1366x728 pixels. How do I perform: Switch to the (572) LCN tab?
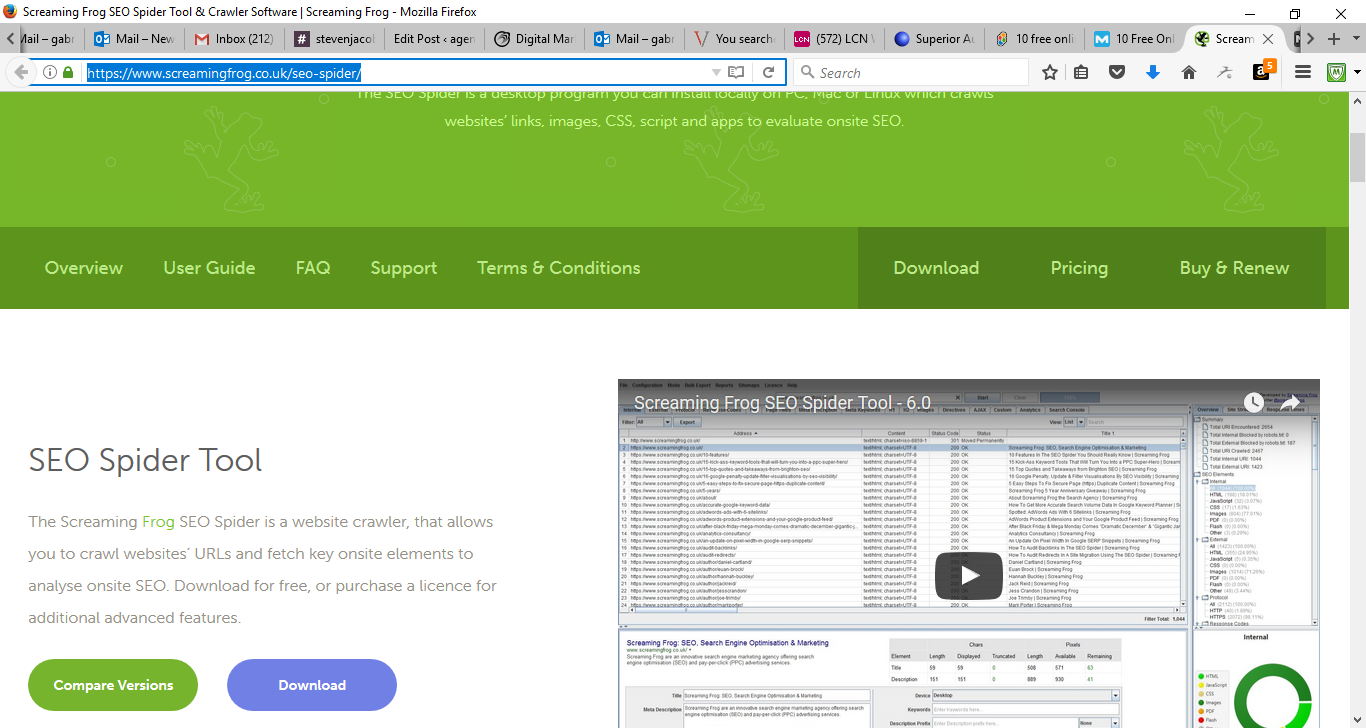pyautogui.click(x=834, y=39)
